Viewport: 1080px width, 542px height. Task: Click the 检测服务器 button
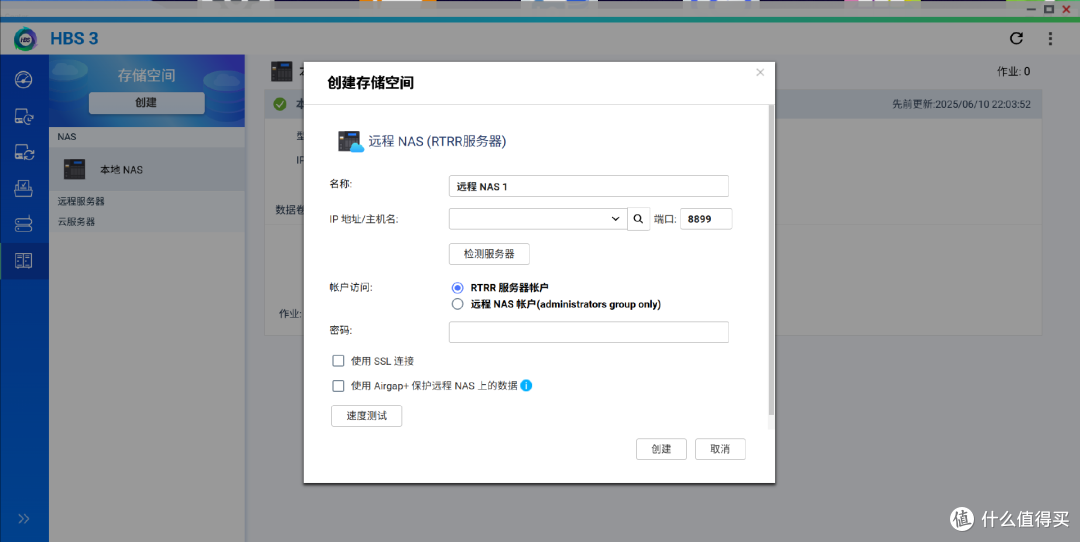[489, 253]
